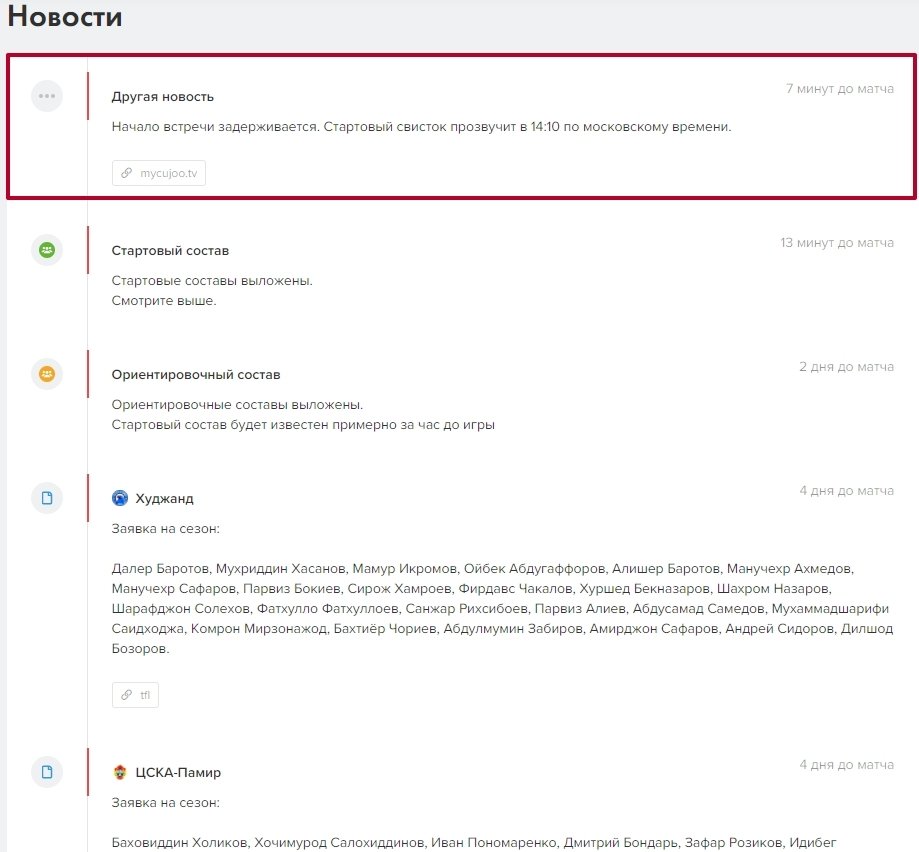This screenshot has width=919, height=852.
Task: Click the orange lineup icon beside Ориентировочный состав
Action: 47,374
